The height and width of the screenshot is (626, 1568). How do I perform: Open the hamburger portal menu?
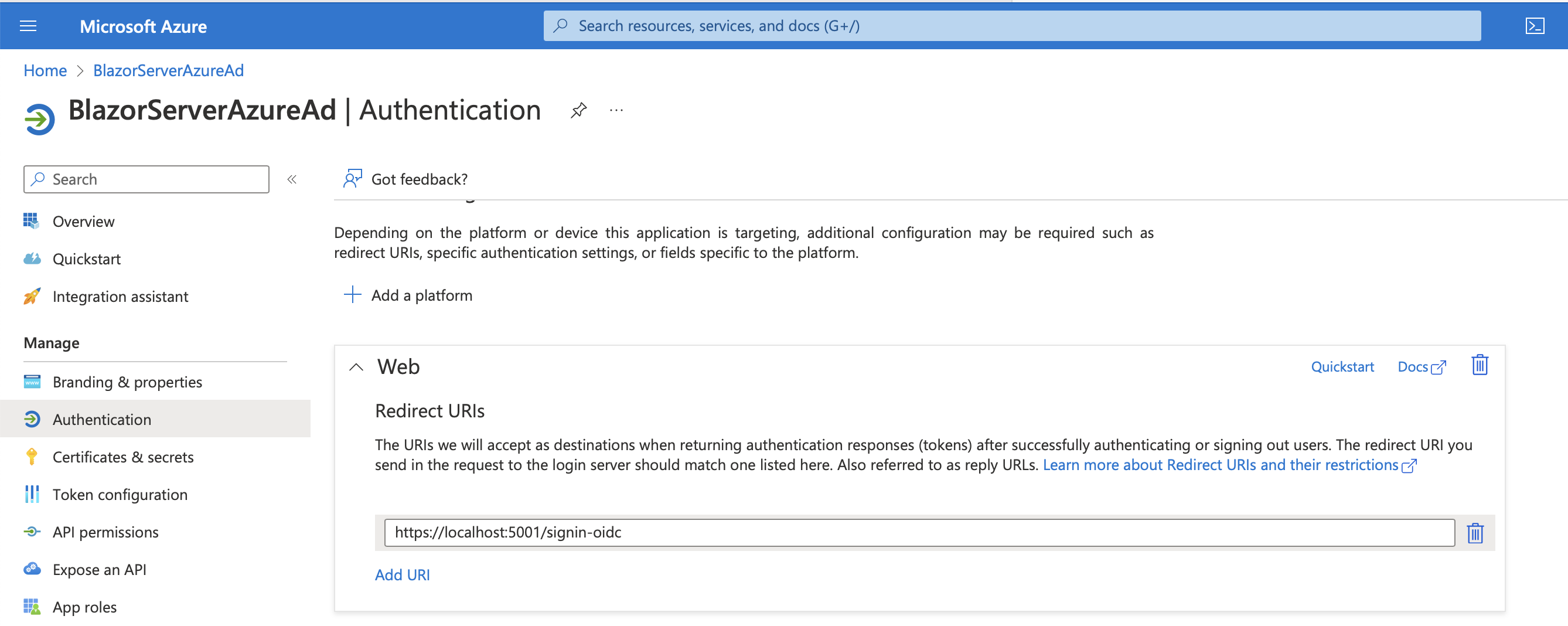pos(28,26)
